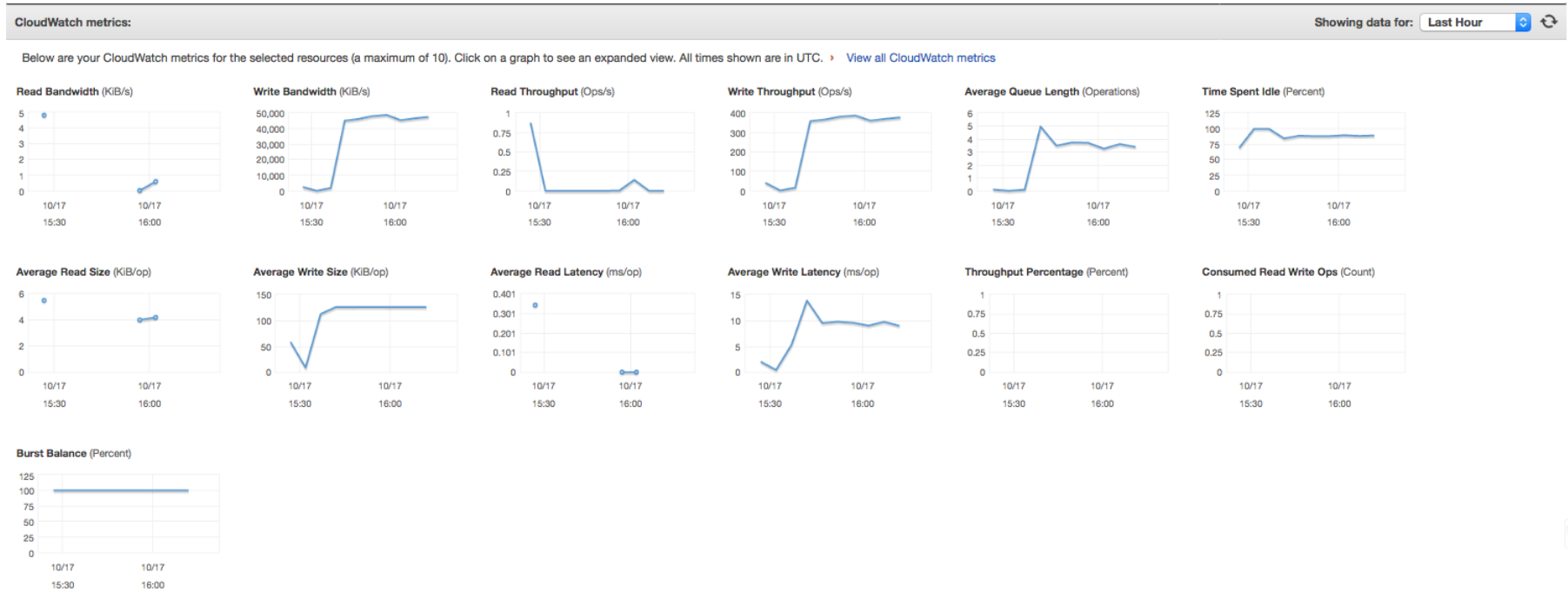The width and height of the screenshot is (1568, 592).
Task: Click the Write Throughput (Ops/s) title
Action: pyautogui.click(x=790, y=91)
